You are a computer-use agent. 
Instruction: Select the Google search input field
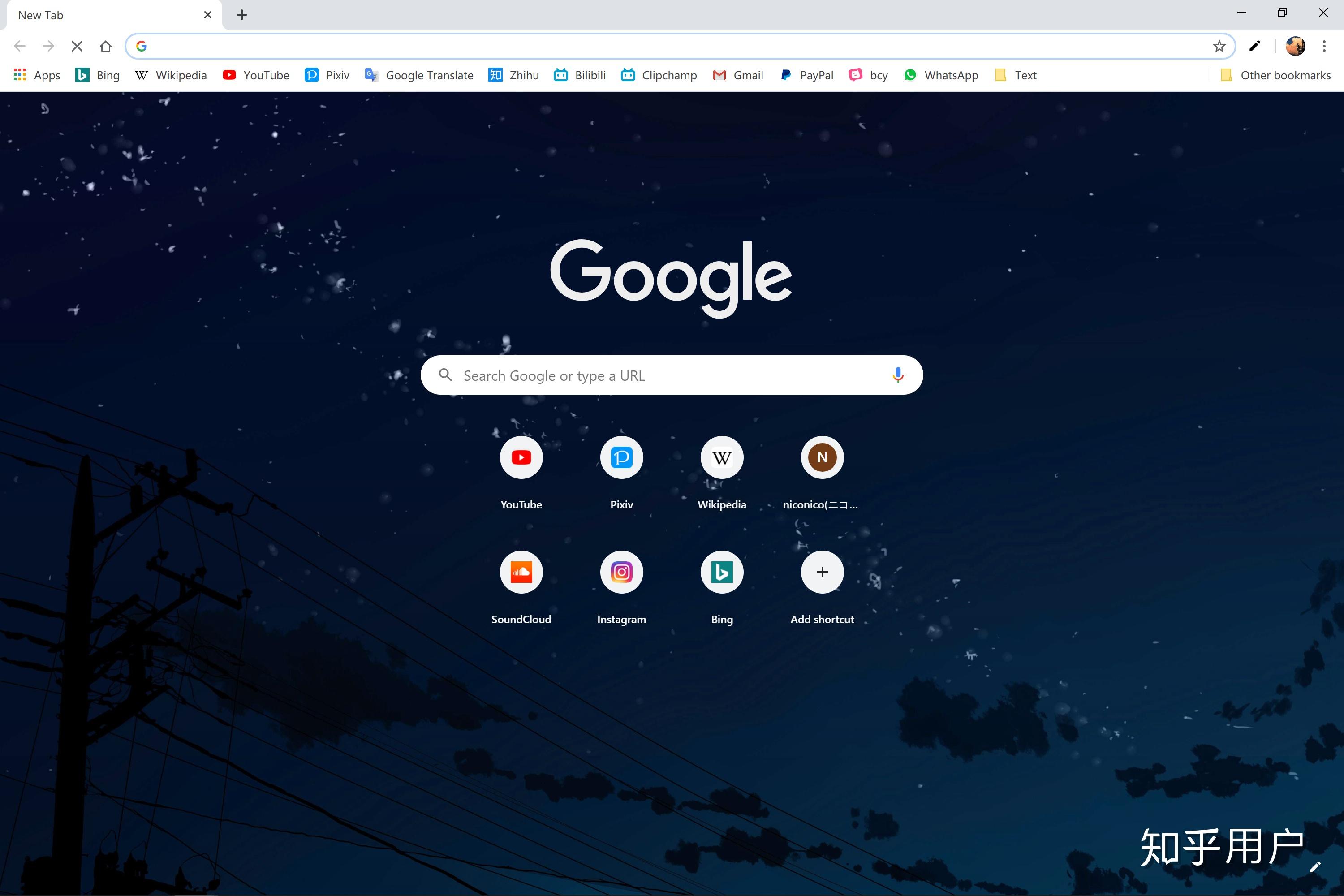point(672,375)
